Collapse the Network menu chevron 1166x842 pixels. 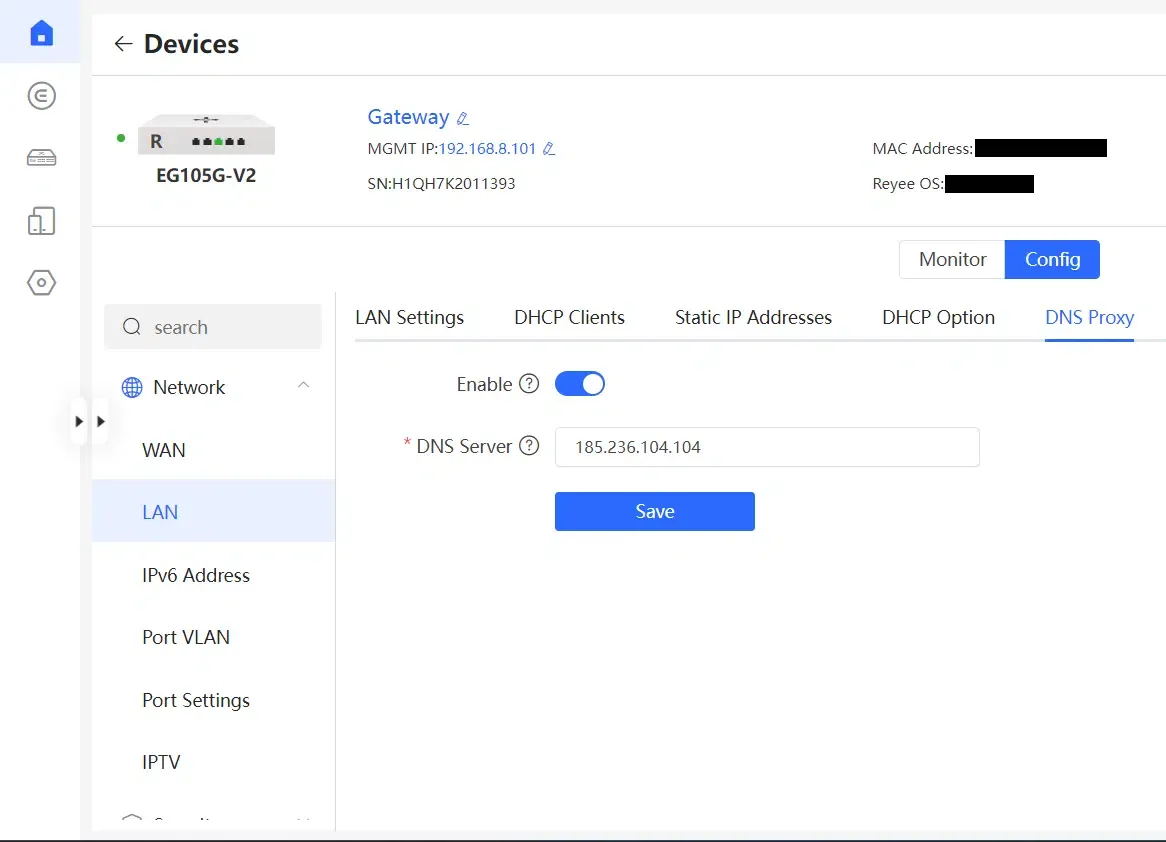(x=303, y=385)
